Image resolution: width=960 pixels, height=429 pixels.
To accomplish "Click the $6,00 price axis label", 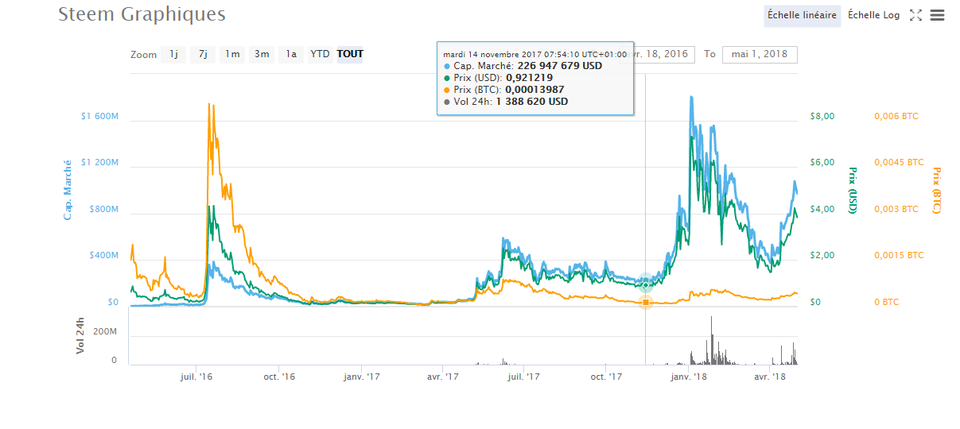I will coord(820,163).
